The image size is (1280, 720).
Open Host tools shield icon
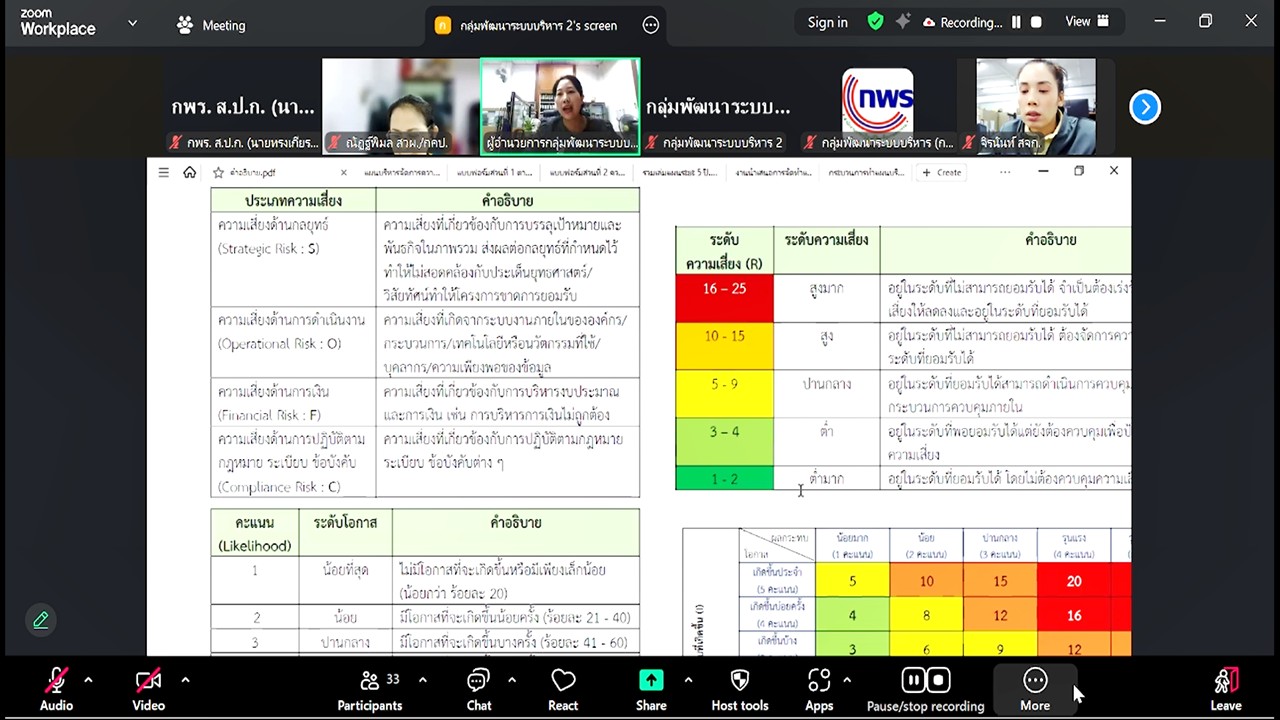coord(740,688)
